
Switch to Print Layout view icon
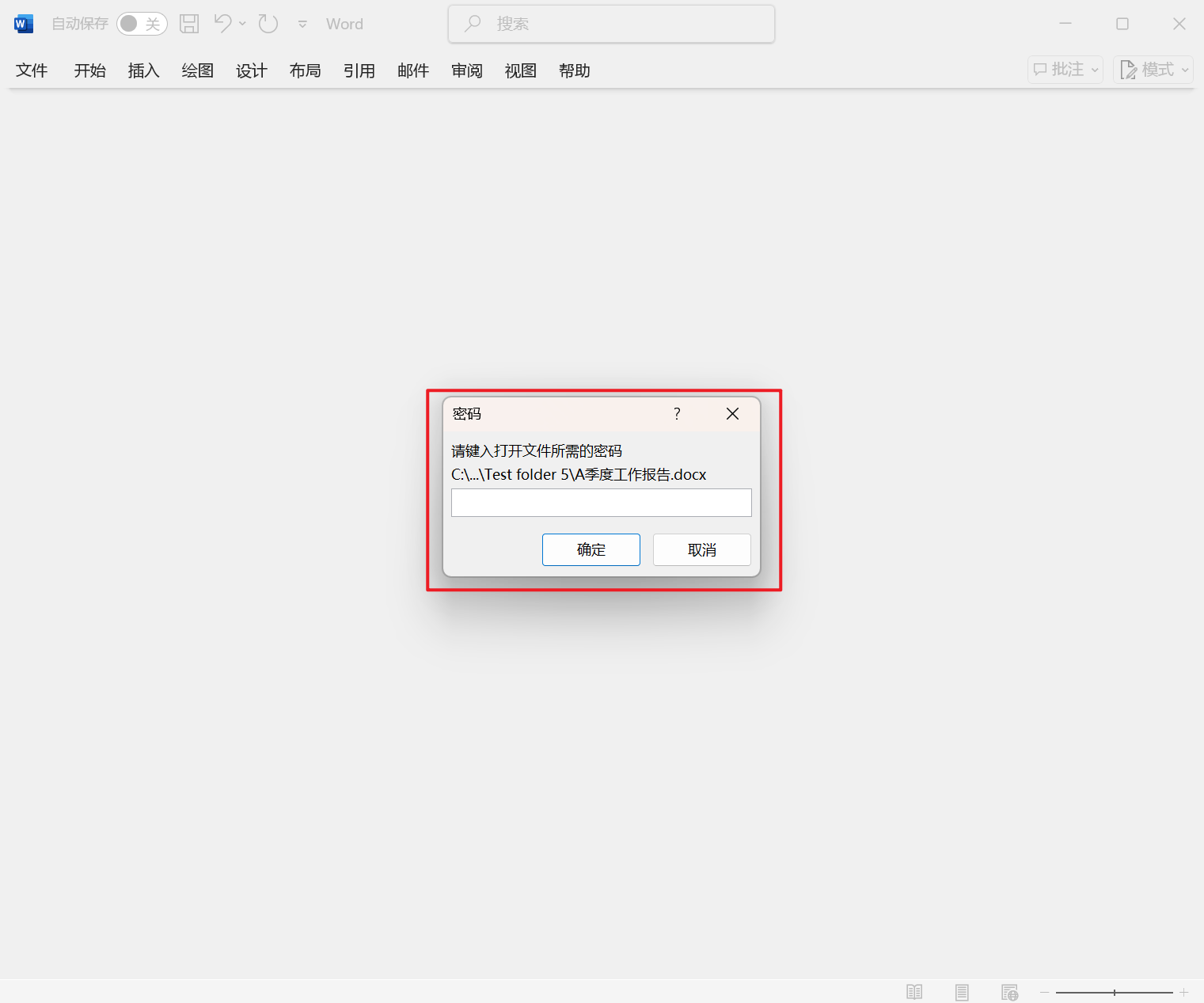coord(962,991)
